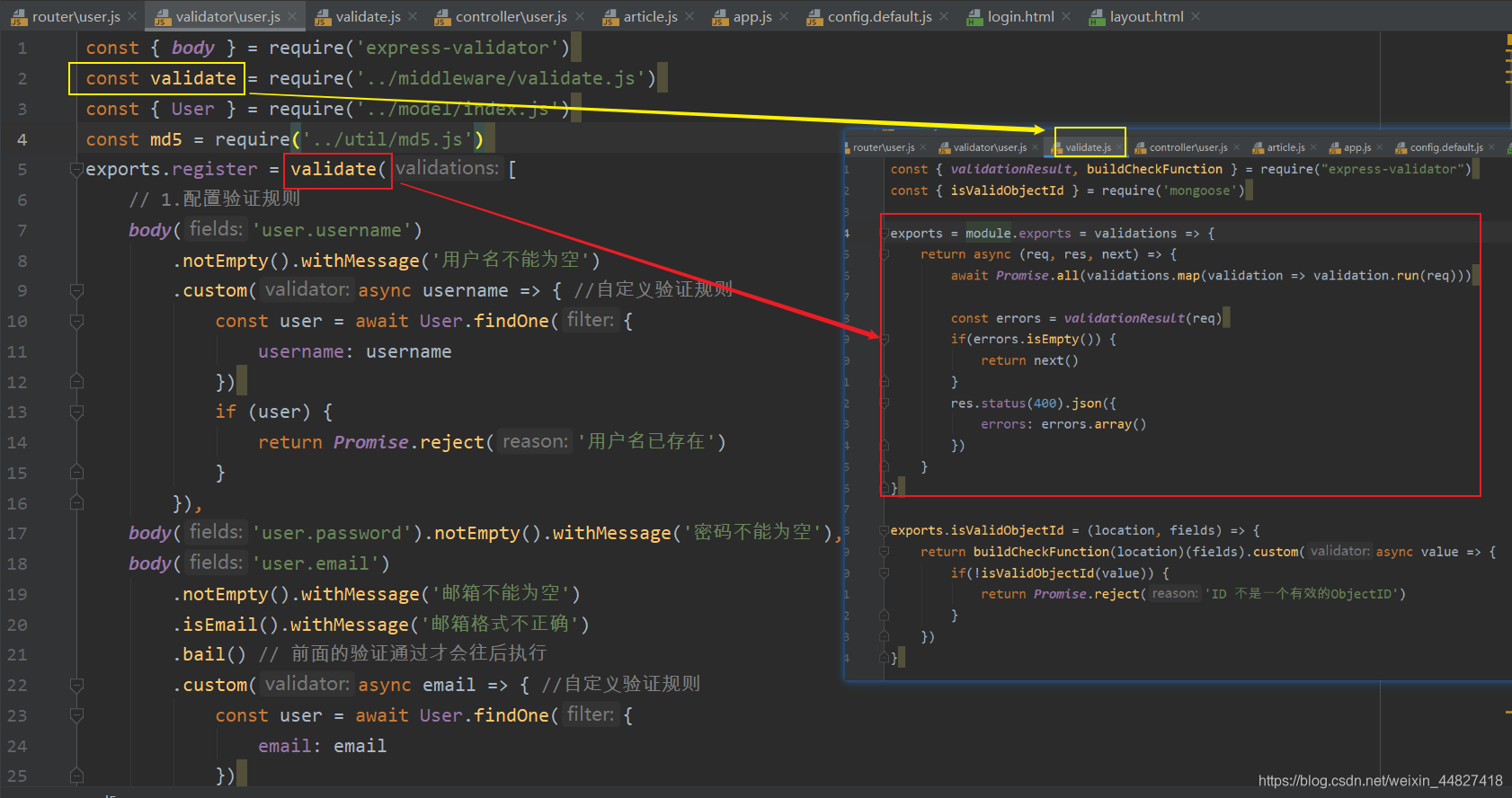Image resolution: width=1512 pixels, height=798 pixels.
Task: Open the validator\user.js tab in the inset editor
Action: pos(990,147)
